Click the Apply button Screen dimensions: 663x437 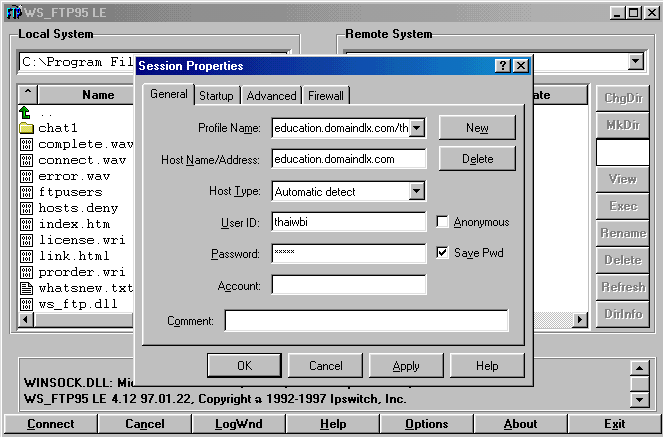pos(406,366)
